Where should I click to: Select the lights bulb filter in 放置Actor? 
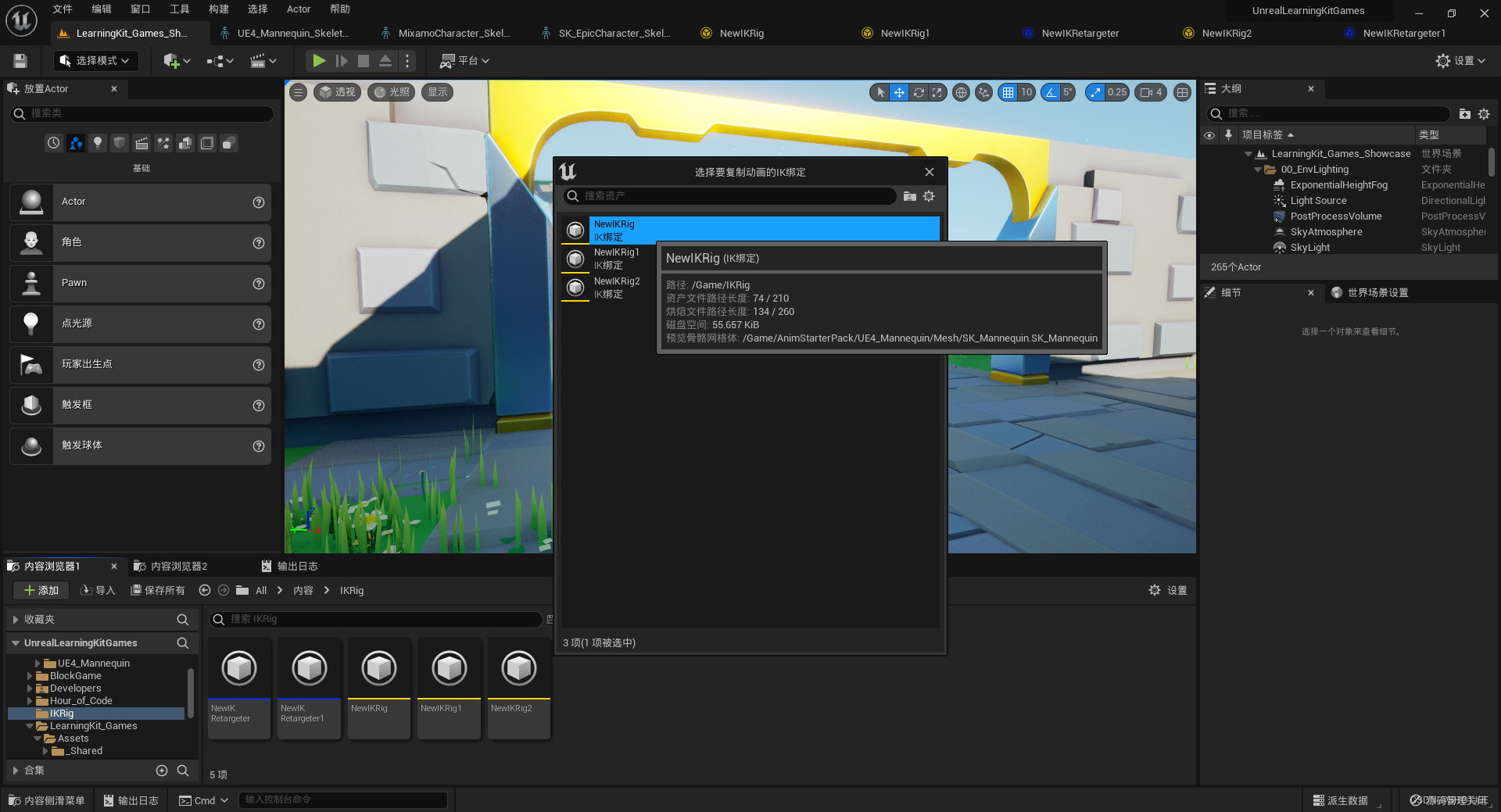[x=97, y=143]
